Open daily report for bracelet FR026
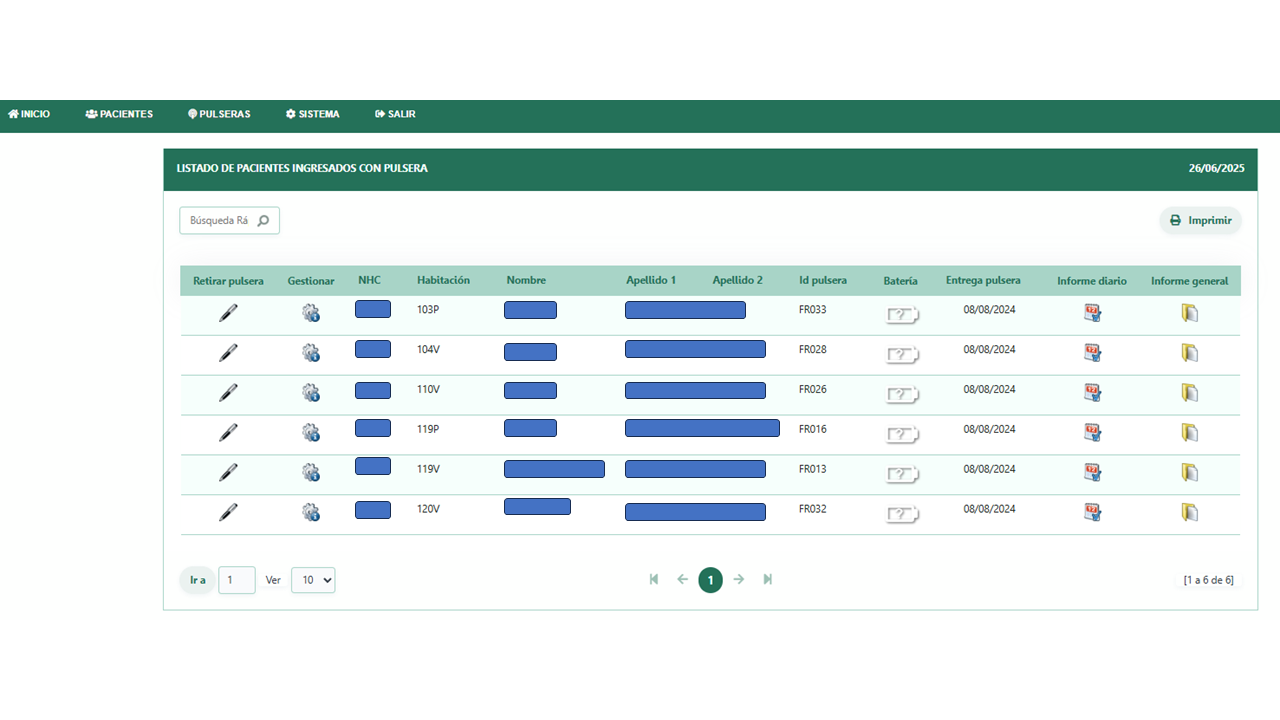This screenshot has width=1280, height=720. coord(1092,393)
